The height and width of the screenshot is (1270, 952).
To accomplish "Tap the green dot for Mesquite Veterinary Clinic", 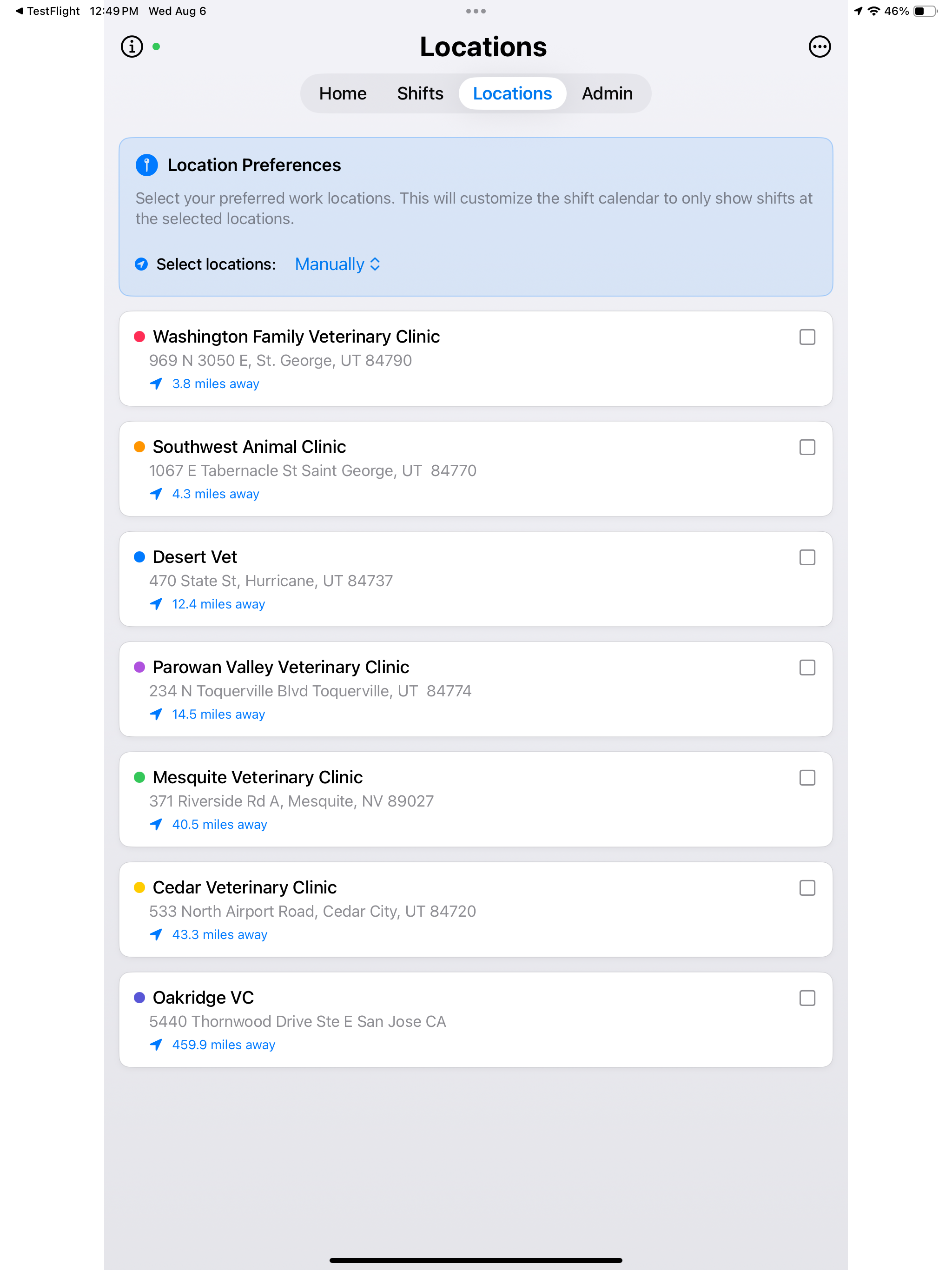I will (139, 777).
